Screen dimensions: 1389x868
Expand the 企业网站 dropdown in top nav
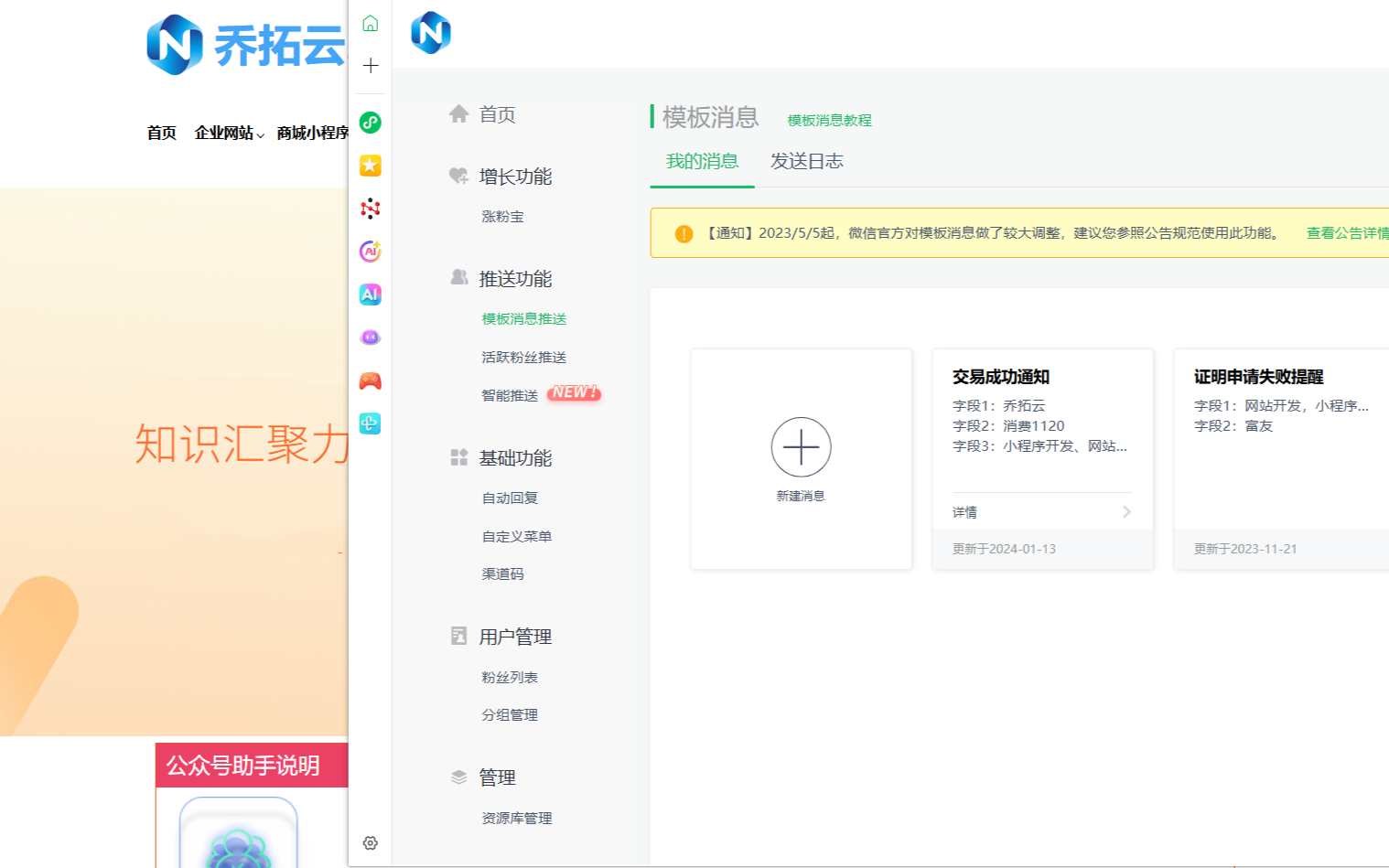[x=229, y=134]
